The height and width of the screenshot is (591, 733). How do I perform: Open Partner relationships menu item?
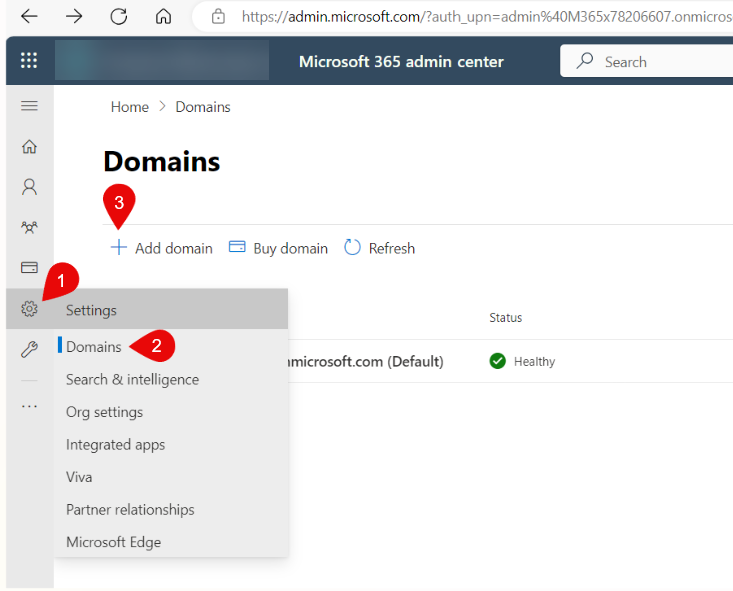pos(130,510)
